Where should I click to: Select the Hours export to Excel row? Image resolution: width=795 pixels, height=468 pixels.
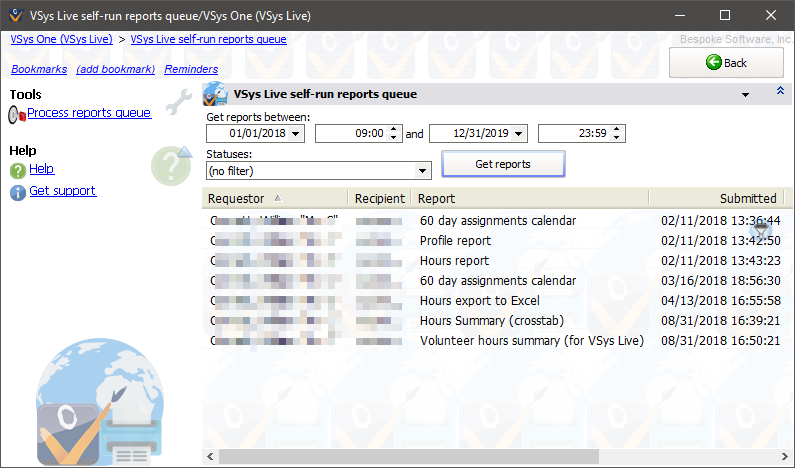pyautogui.click(x=479, y=301)
